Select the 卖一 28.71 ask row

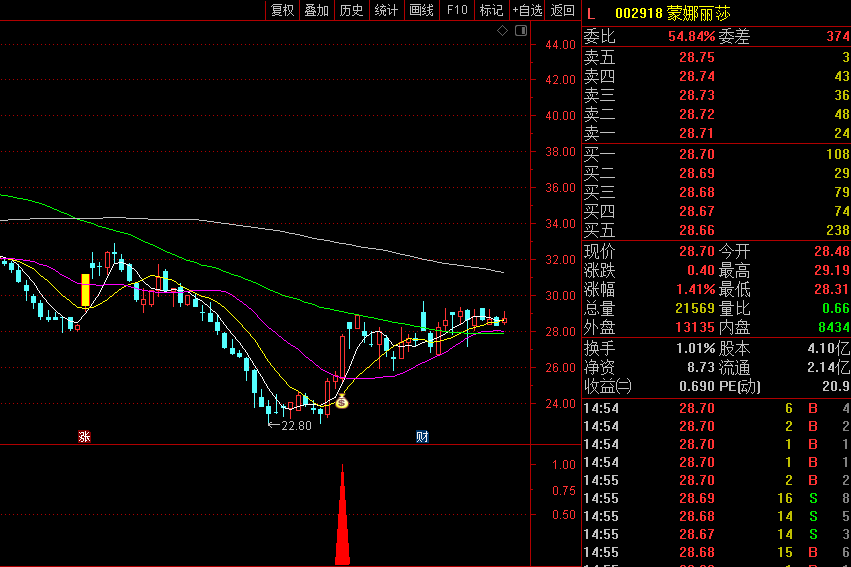(x=716, y=133)
